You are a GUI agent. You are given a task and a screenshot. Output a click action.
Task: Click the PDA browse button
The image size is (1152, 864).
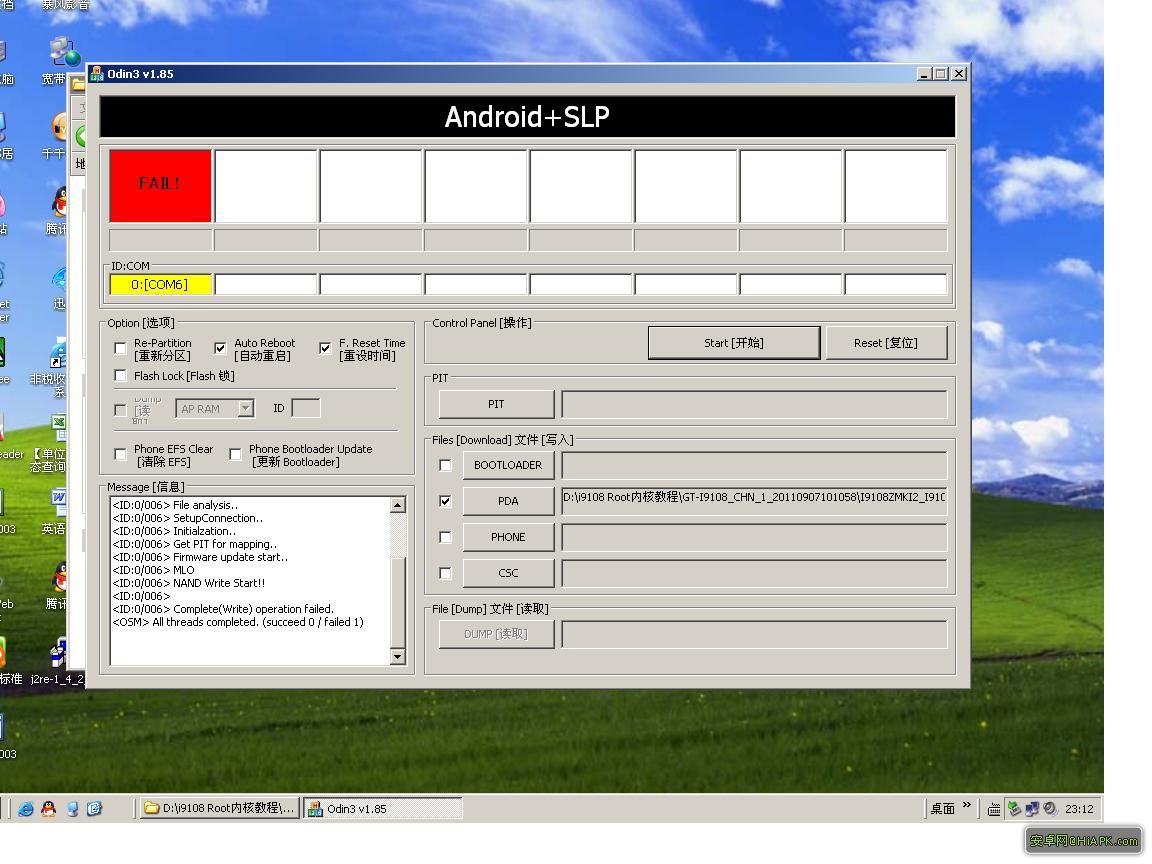coord(508,501)
